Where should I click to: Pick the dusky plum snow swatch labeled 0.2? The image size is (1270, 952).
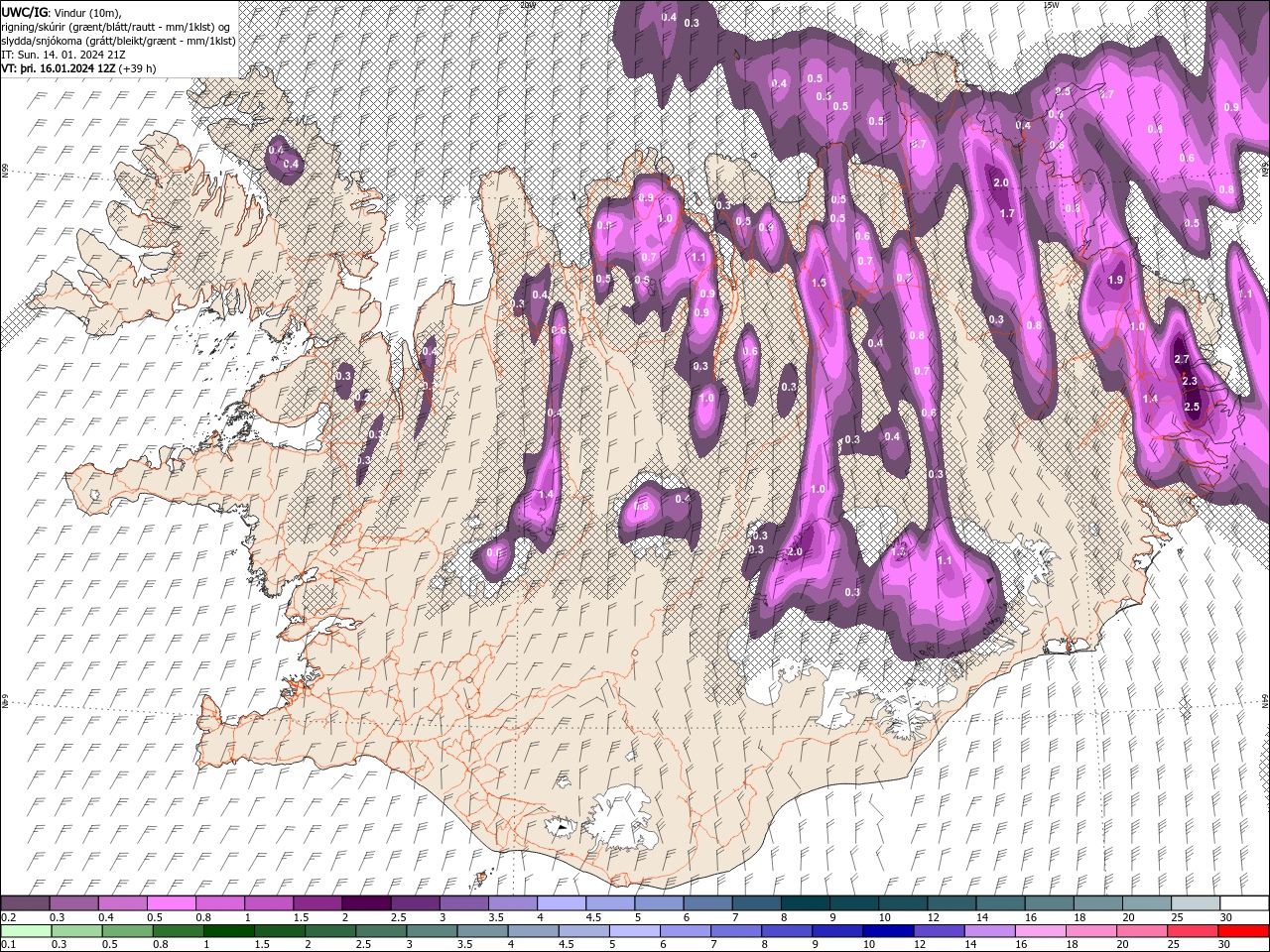pyautogui.click(x=26, y=902)
